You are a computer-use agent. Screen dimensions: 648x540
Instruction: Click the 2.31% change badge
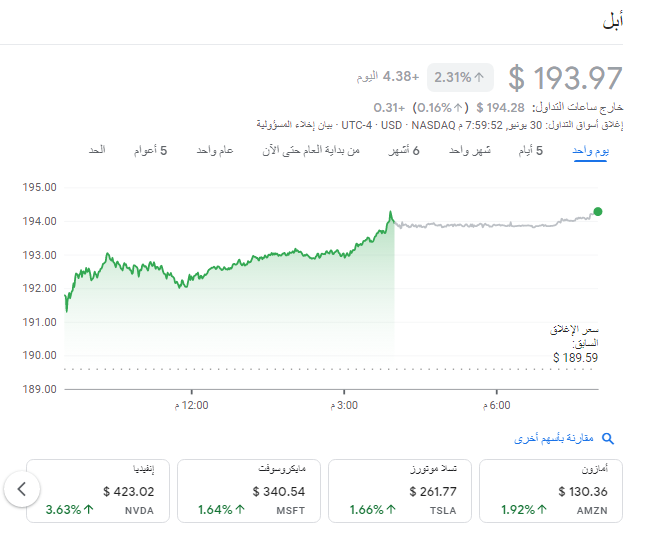[459, 77]
